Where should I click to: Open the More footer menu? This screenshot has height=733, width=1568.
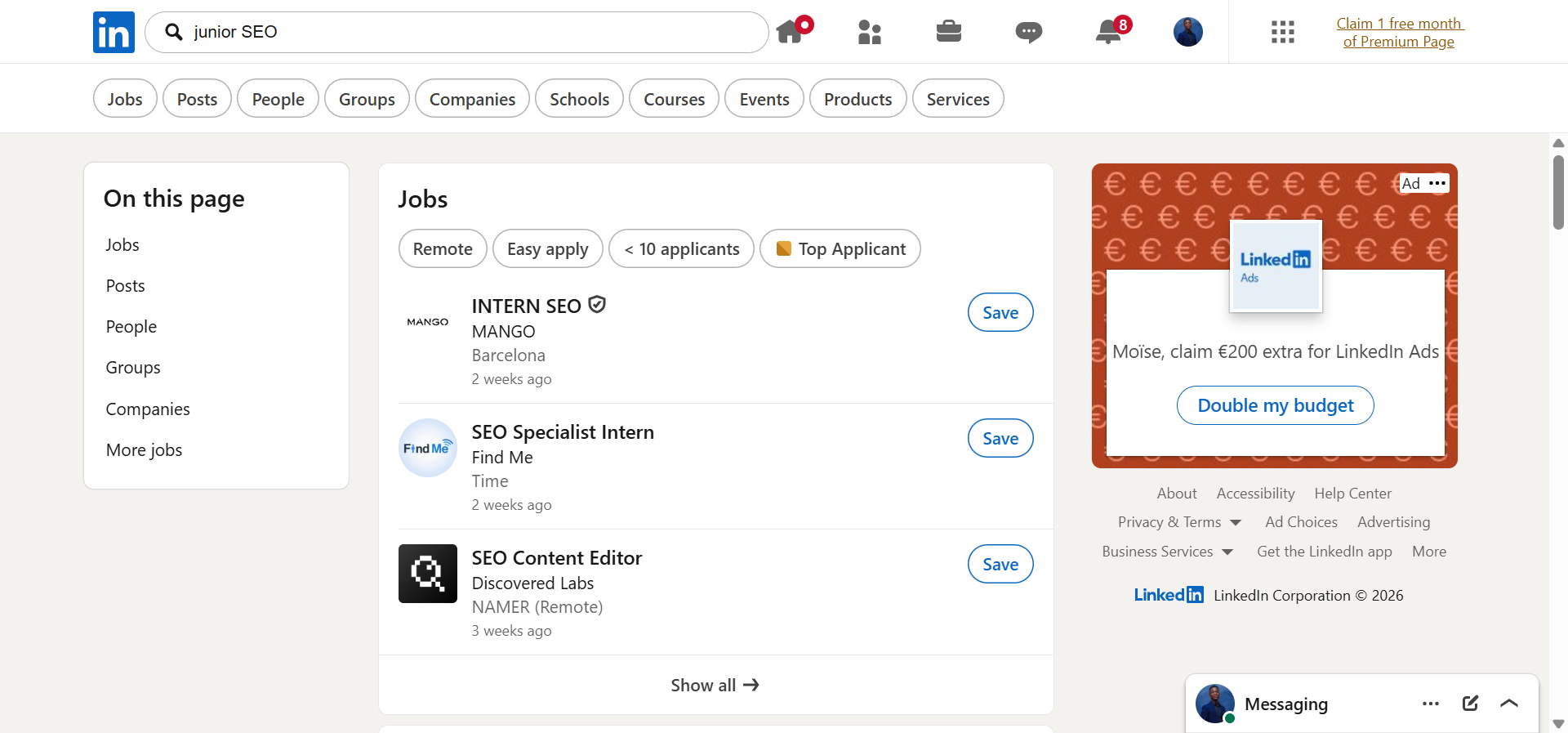click(1429, 552)
